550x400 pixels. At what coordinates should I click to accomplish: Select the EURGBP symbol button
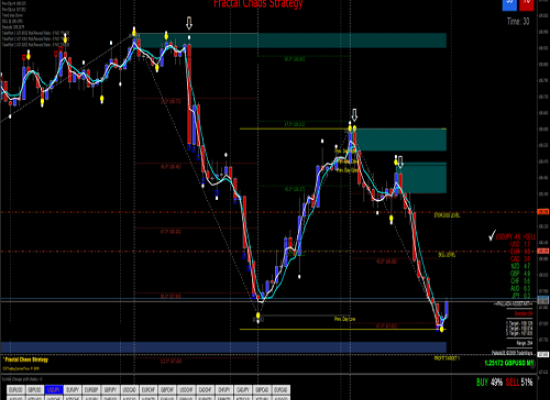(x=92, y=390)
